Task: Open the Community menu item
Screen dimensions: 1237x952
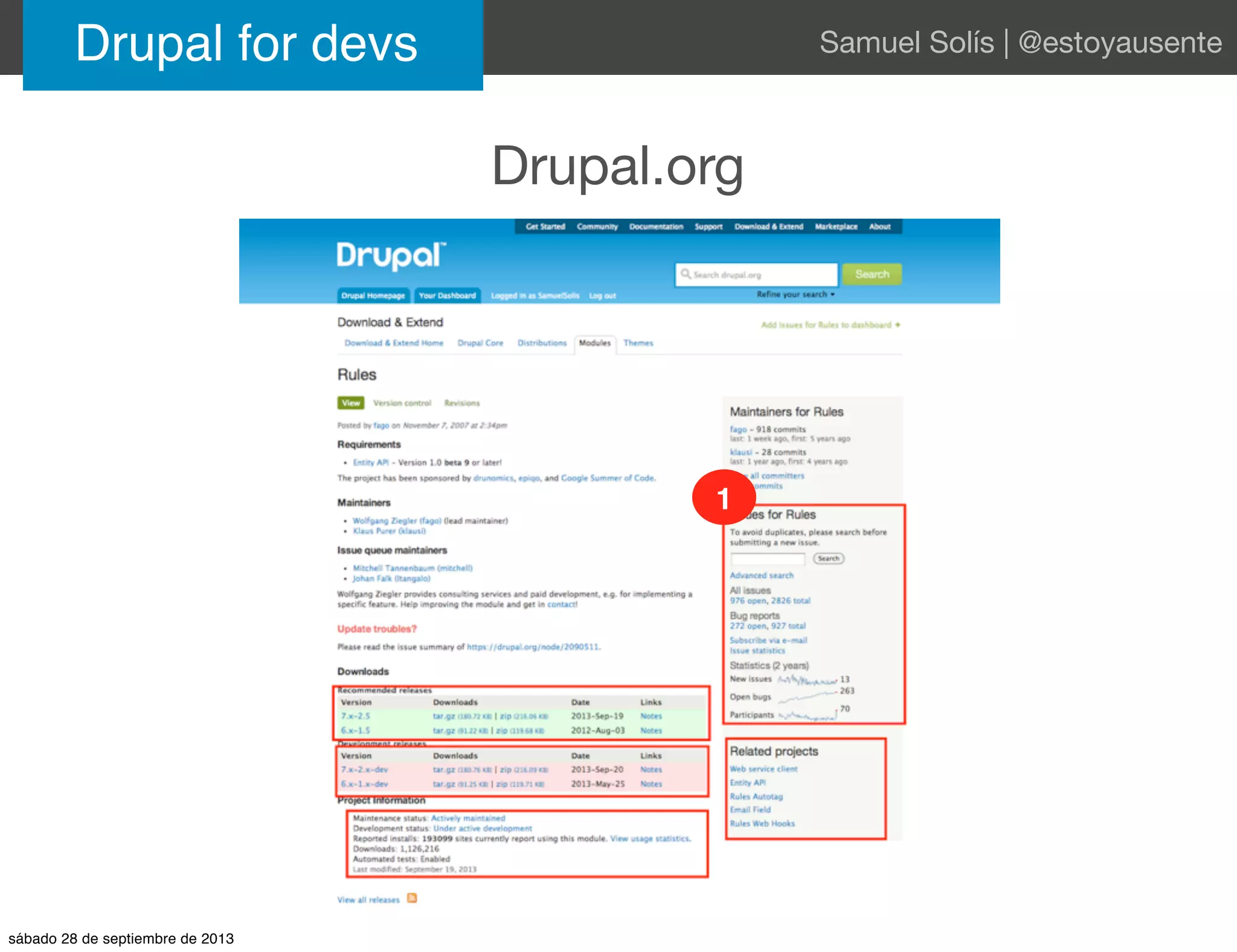Action: pos(597,227)
